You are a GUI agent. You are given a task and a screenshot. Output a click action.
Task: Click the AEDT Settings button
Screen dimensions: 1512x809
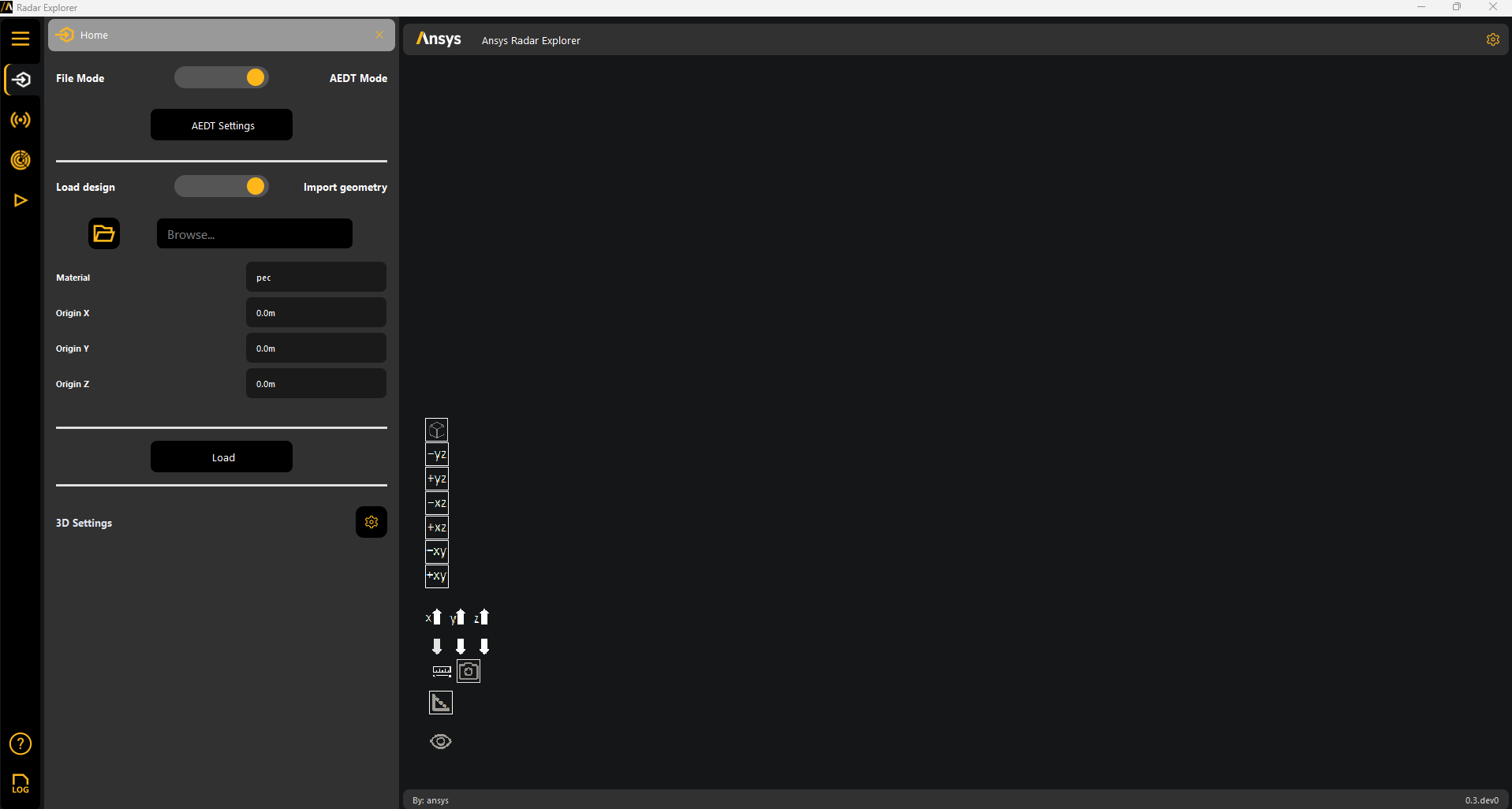pos(222,125)
